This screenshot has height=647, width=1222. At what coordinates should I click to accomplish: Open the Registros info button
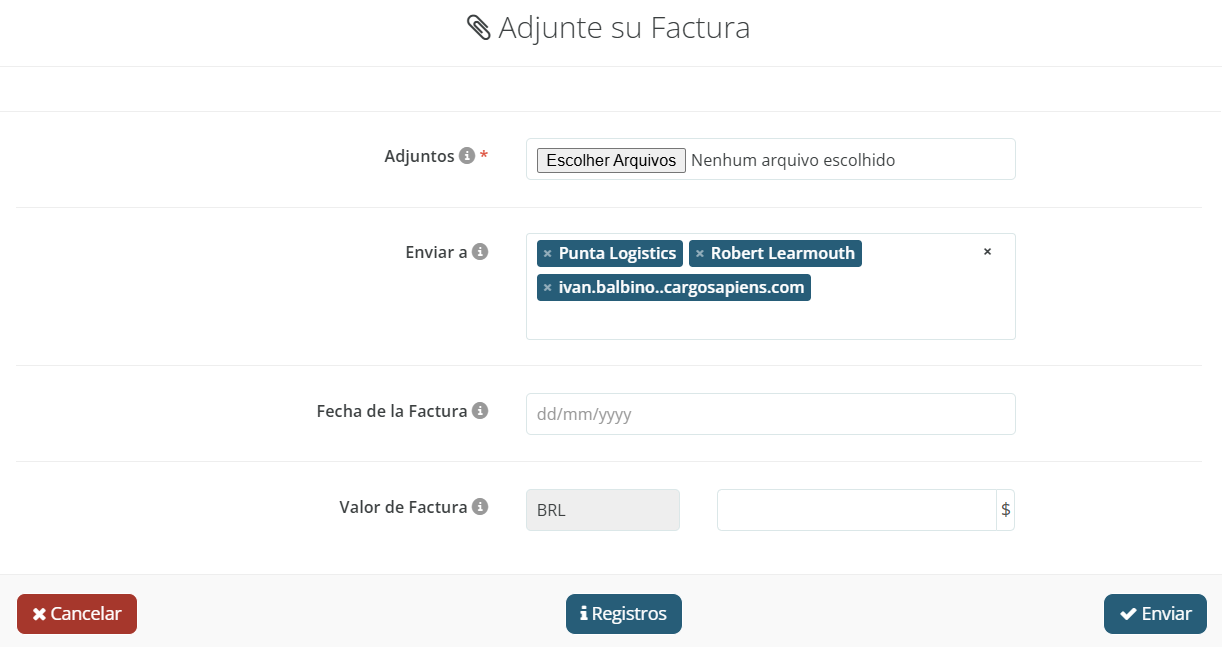[x=624, y=614]
